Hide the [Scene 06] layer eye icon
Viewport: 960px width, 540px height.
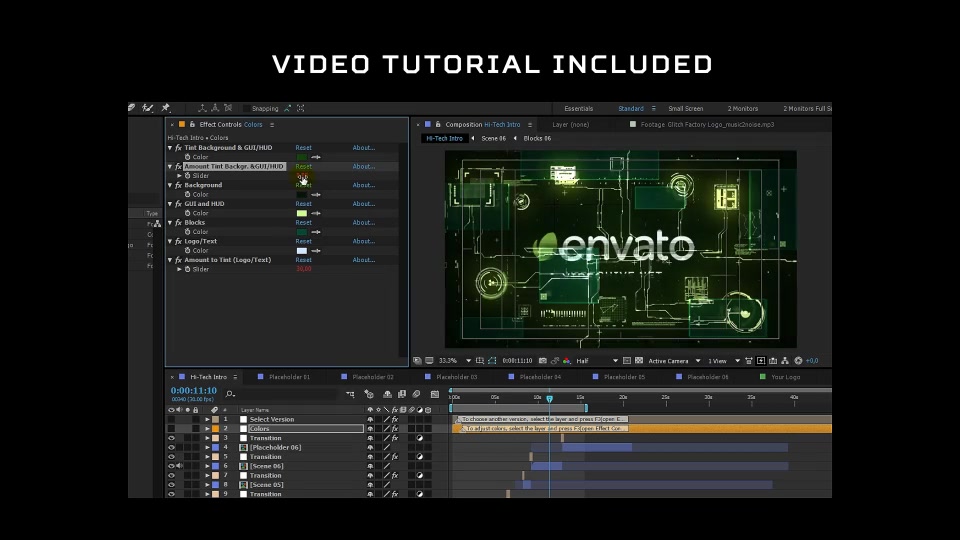171,466
